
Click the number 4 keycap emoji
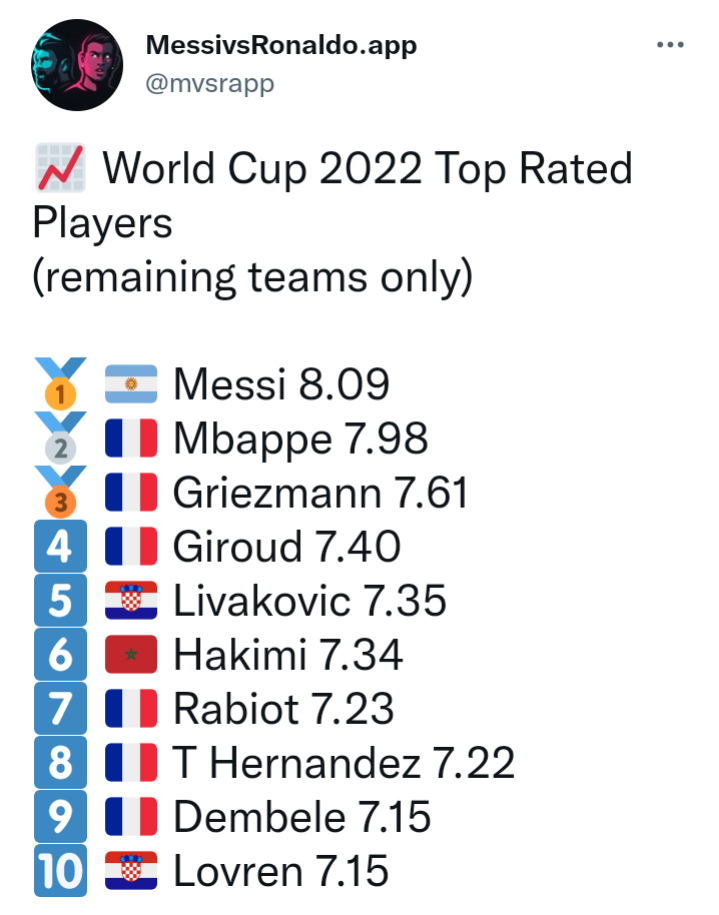(60, 546)
